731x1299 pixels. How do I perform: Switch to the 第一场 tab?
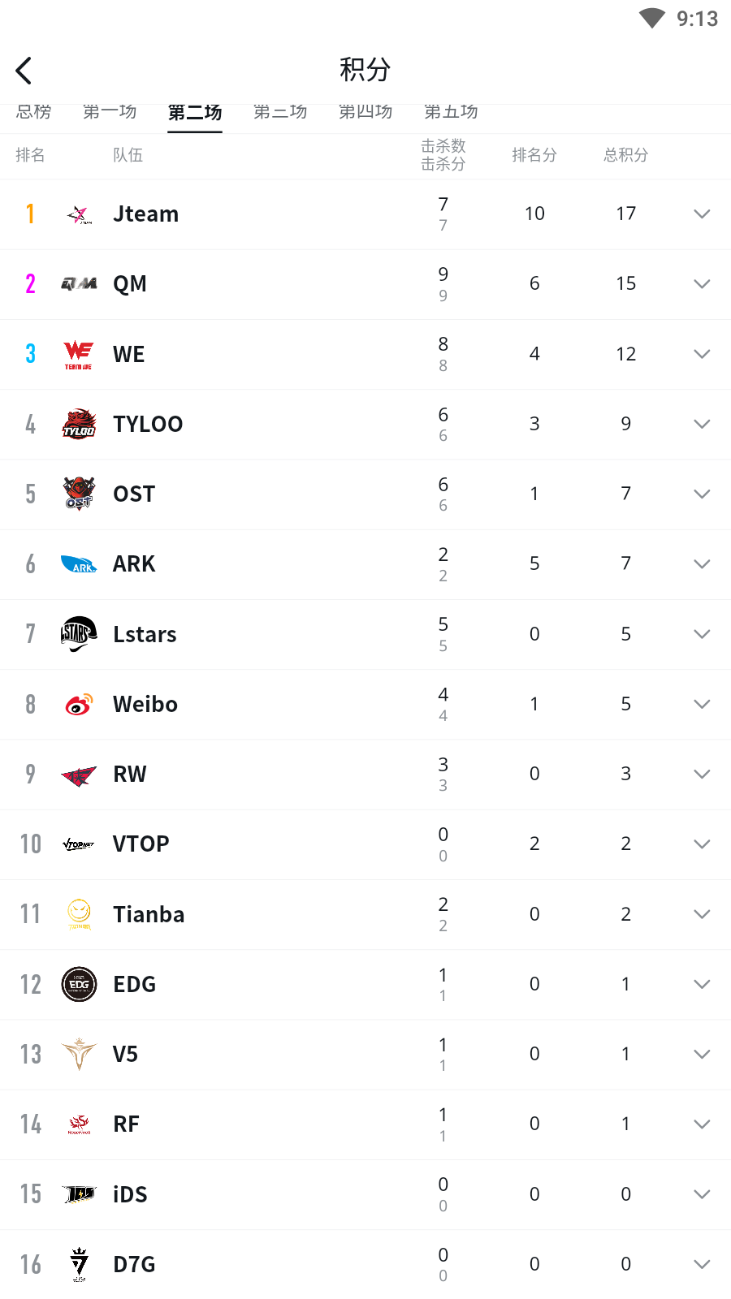110,112
